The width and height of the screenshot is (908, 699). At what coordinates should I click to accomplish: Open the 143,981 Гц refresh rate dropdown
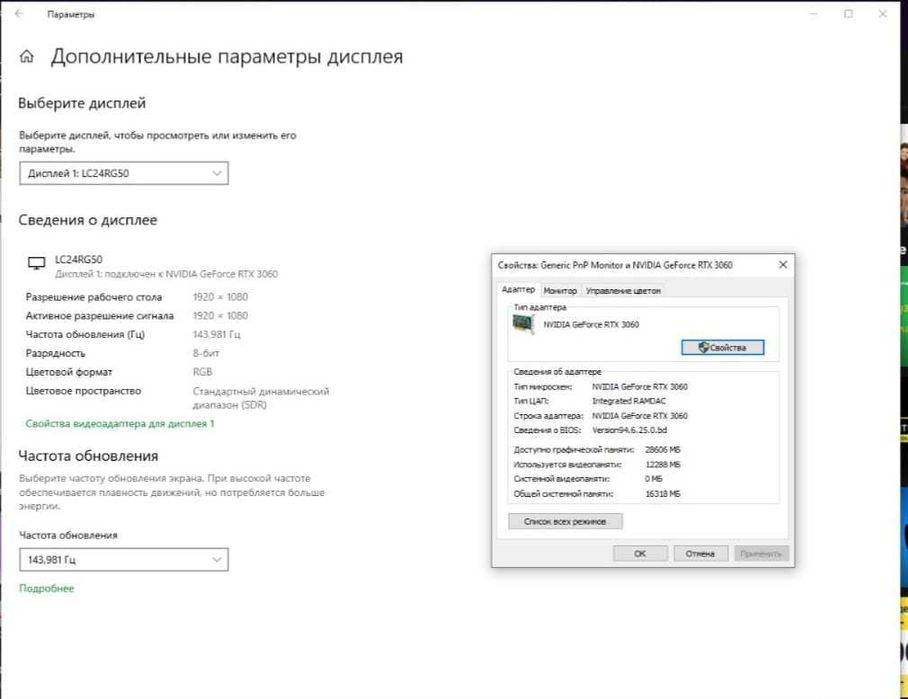(124, 559)
